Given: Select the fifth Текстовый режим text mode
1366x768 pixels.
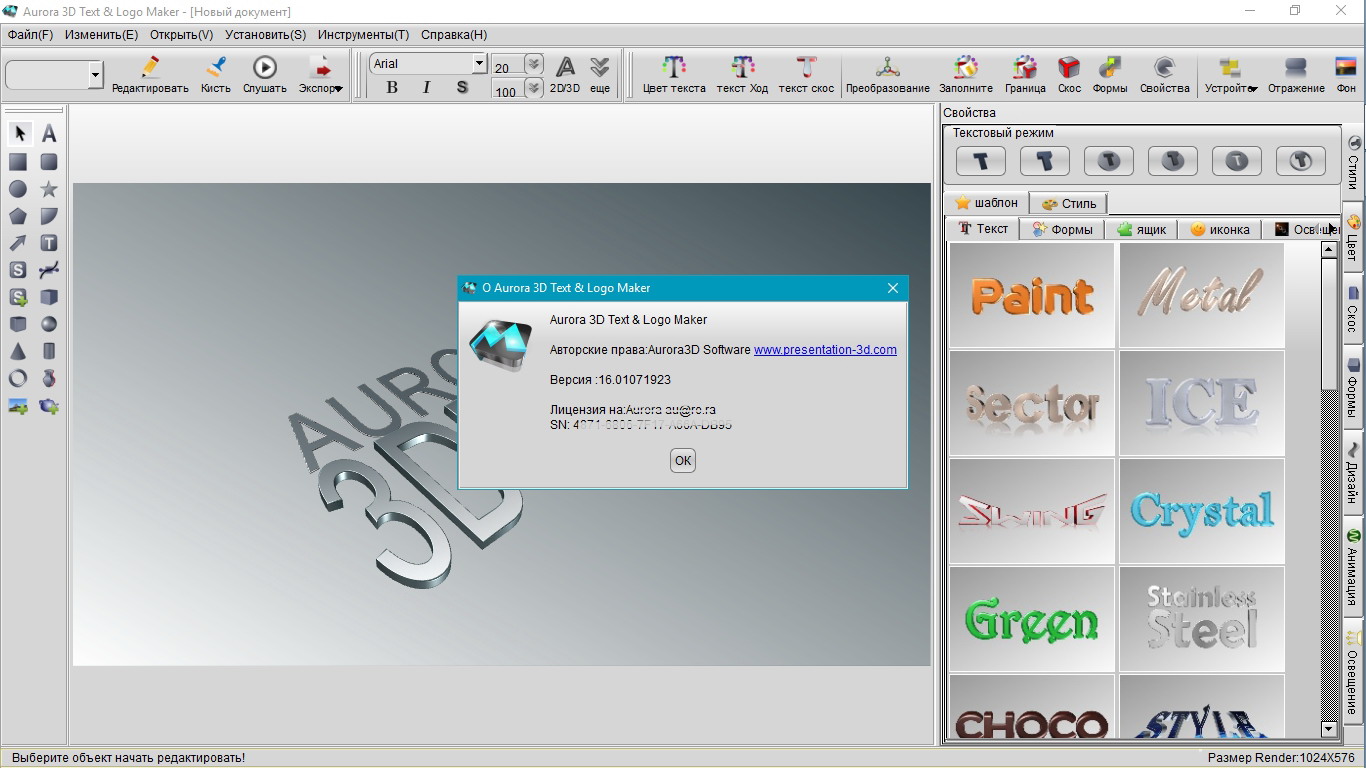Looking at the screenshot, I should pos(1237,161).
